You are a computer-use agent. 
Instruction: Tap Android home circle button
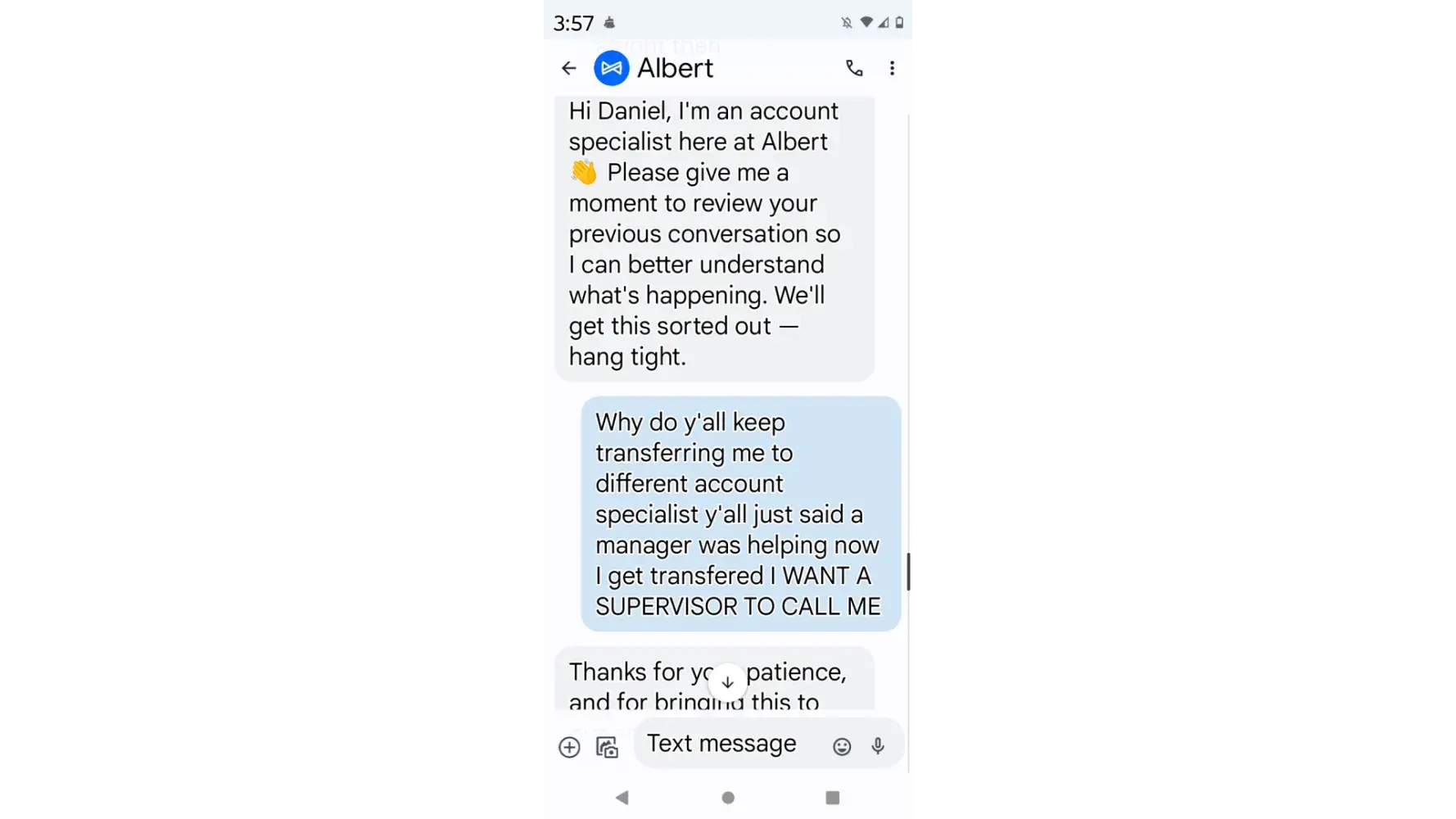click(x=728, y=798)
